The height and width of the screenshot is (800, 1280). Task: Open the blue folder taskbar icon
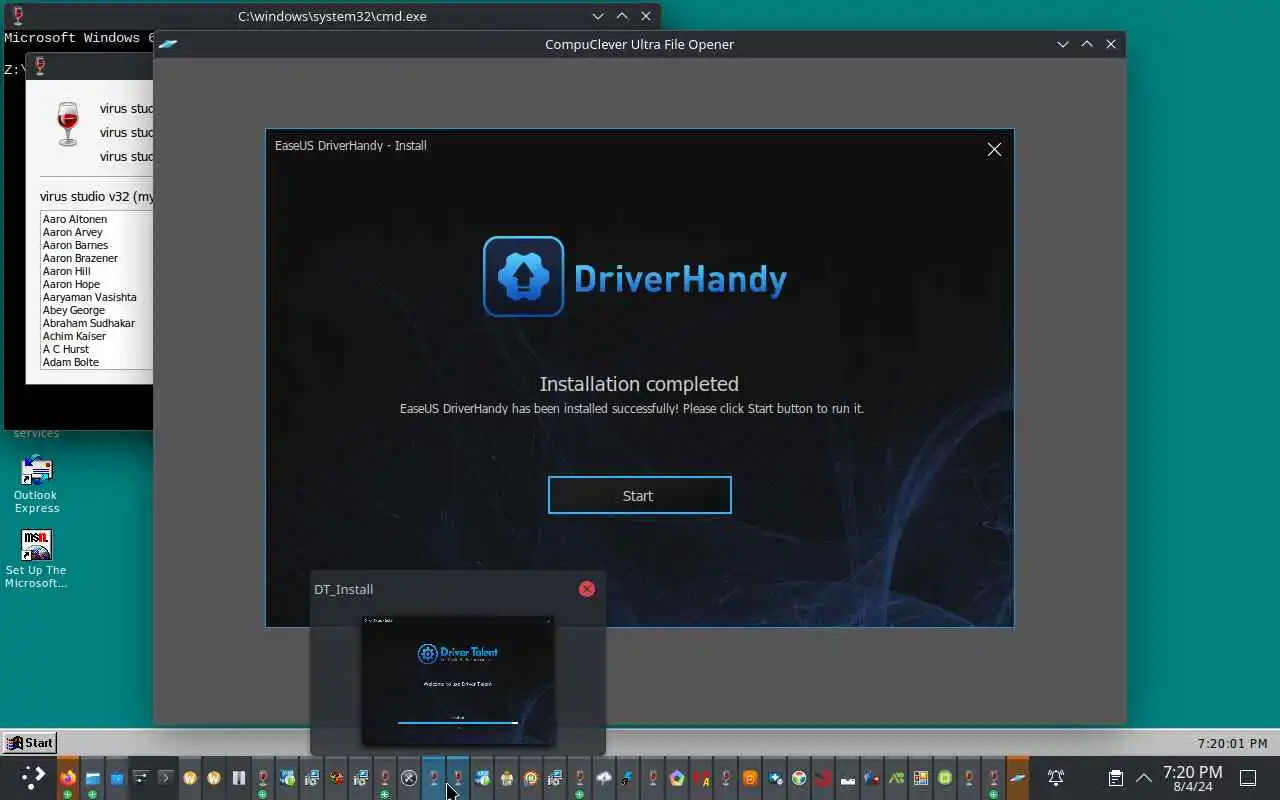pos(117,778)
